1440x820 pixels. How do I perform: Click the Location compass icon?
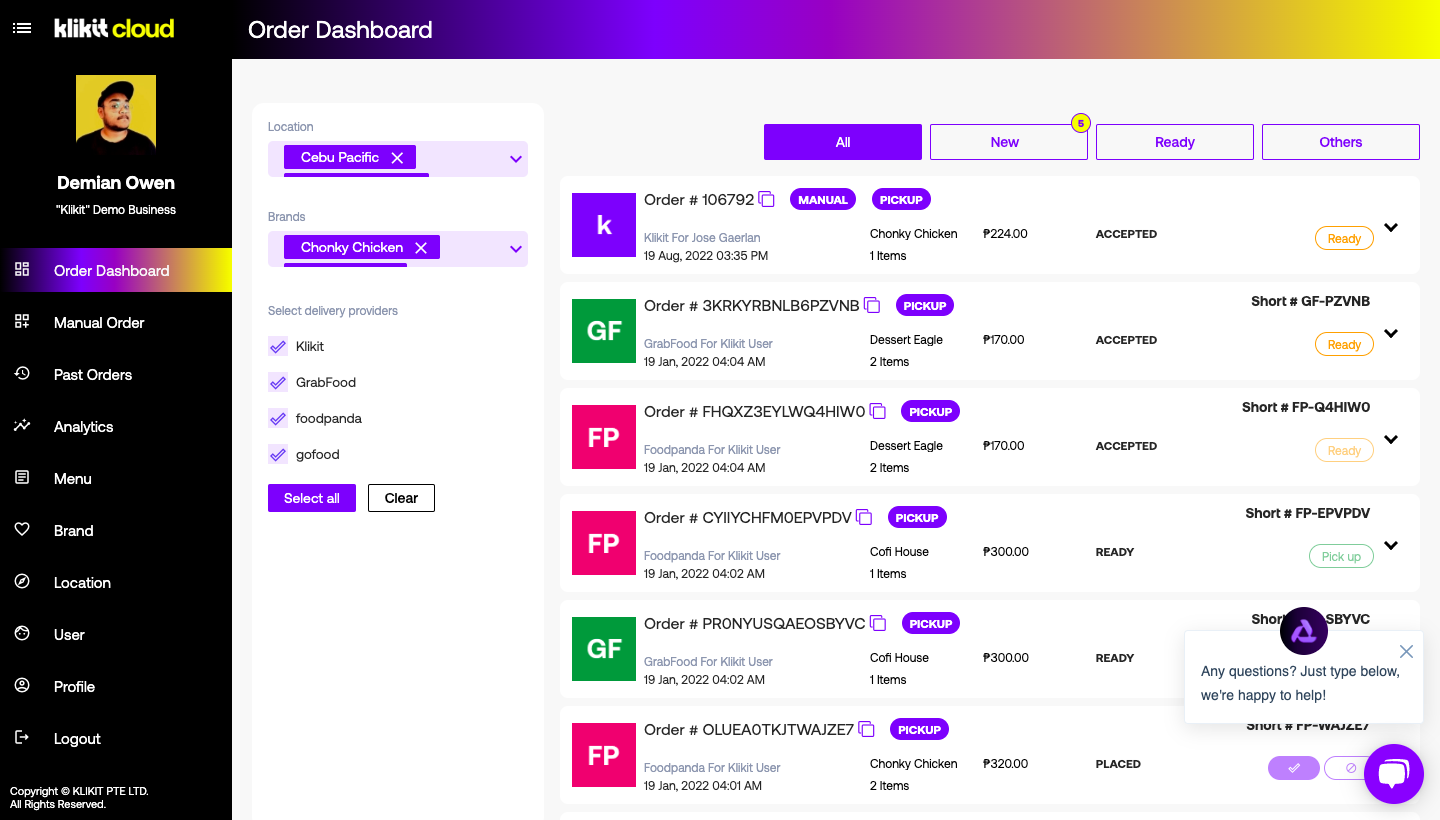(x=22, y=582)
